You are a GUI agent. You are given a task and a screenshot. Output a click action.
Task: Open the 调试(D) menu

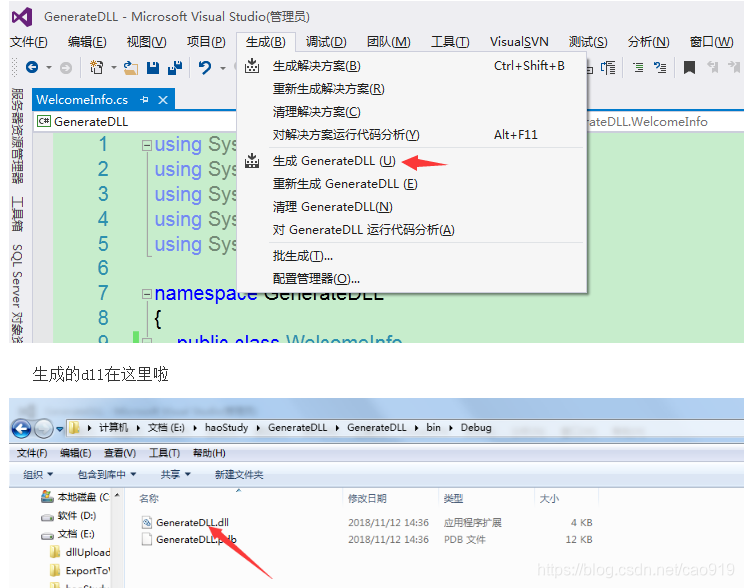click(x=326, y=42)
